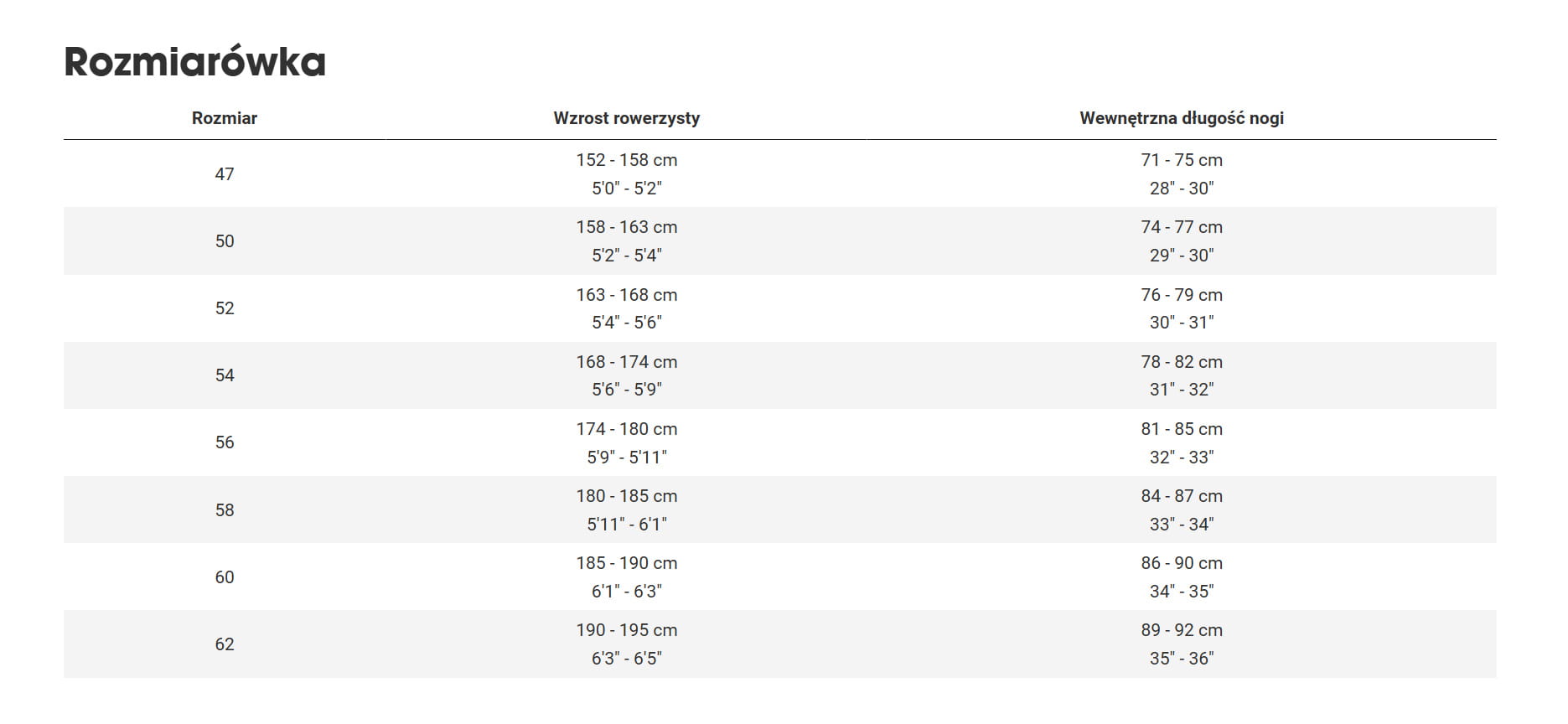This screenshot has width=1568, height=724.
Task: Select the 76 - 79 cm inseam cell
Action: 1181,295
